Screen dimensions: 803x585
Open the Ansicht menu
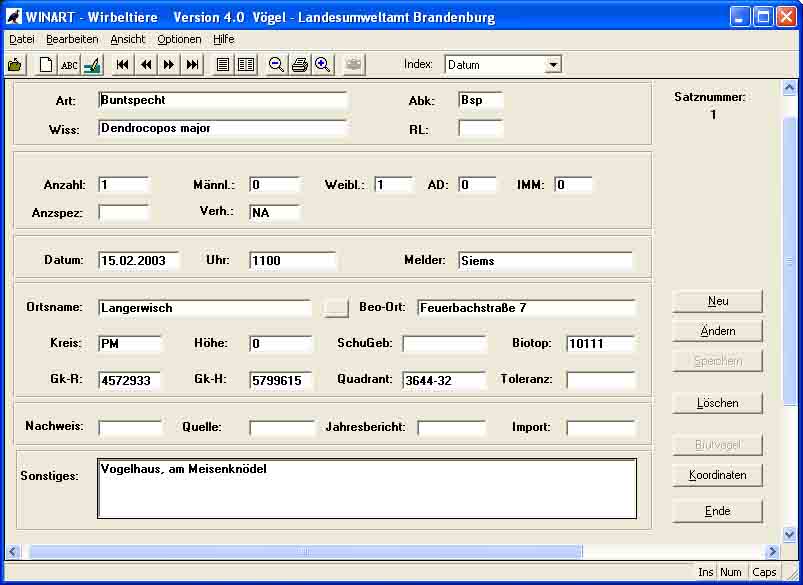tap(128, 39)
